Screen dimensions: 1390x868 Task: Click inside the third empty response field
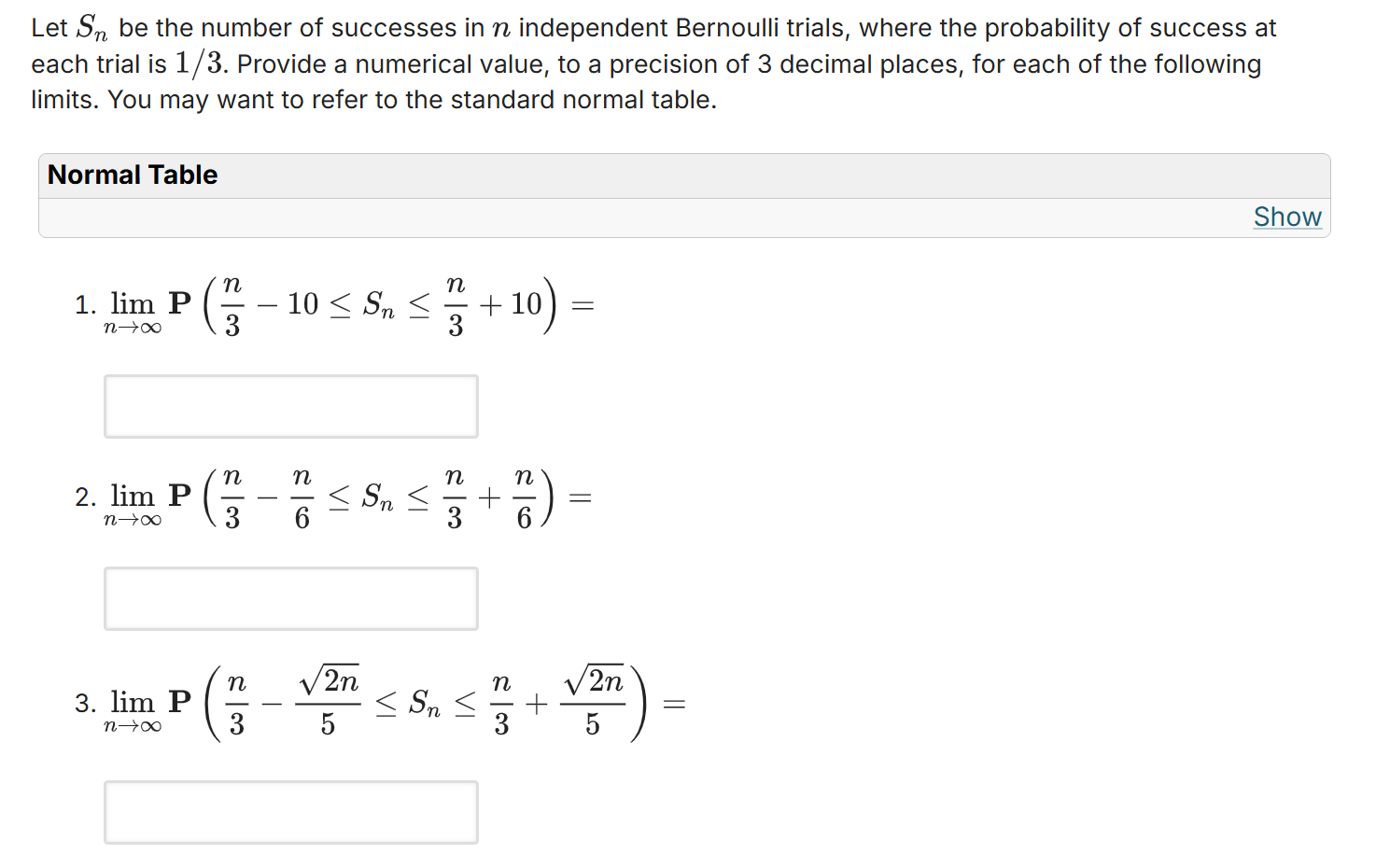pos(290,812)
